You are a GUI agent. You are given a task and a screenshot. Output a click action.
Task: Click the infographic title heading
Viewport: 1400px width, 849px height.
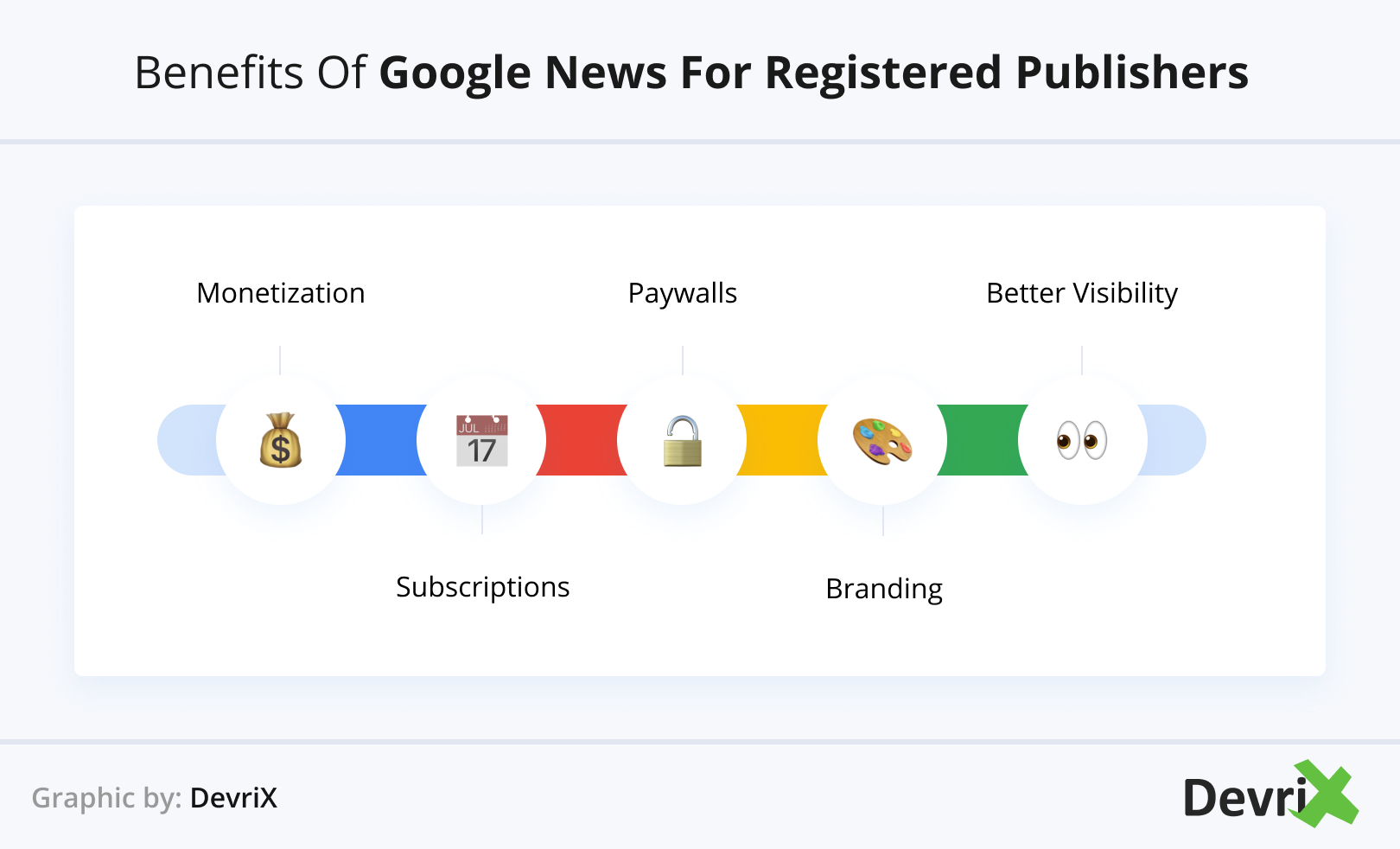691,72
